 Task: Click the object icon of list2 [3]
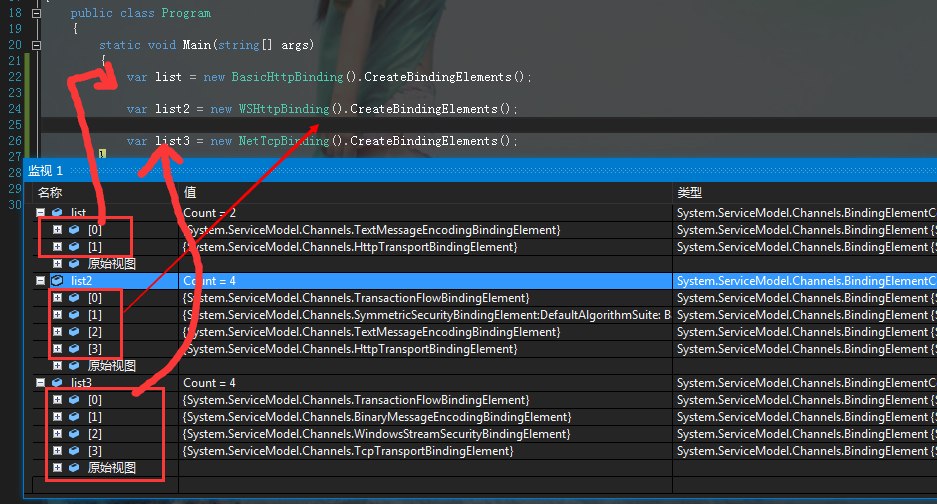(74, 349)
